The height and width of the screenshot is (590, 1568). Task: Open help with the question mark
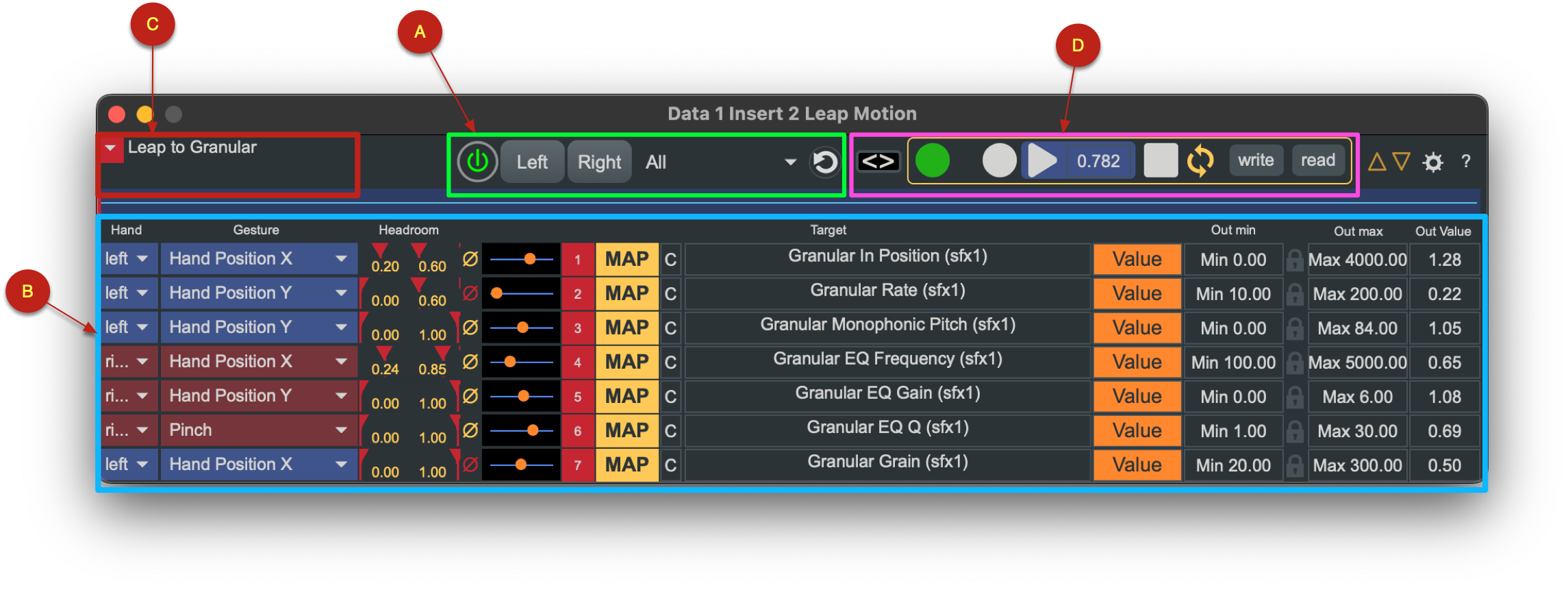click(x=1466, y=162)
